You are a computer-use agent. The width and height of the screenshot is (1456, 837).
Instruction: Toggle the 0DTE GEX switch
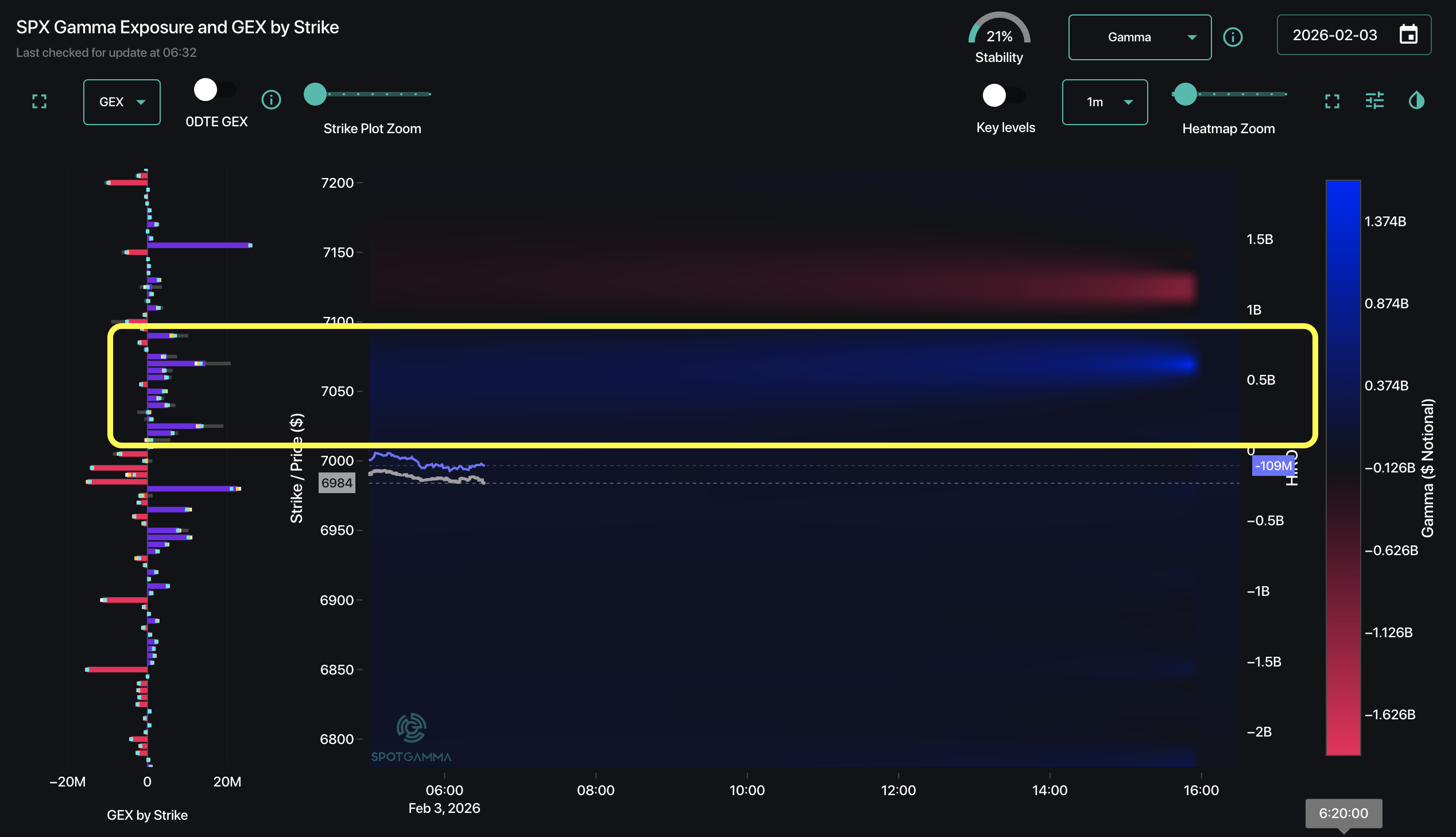coord(214,90)
